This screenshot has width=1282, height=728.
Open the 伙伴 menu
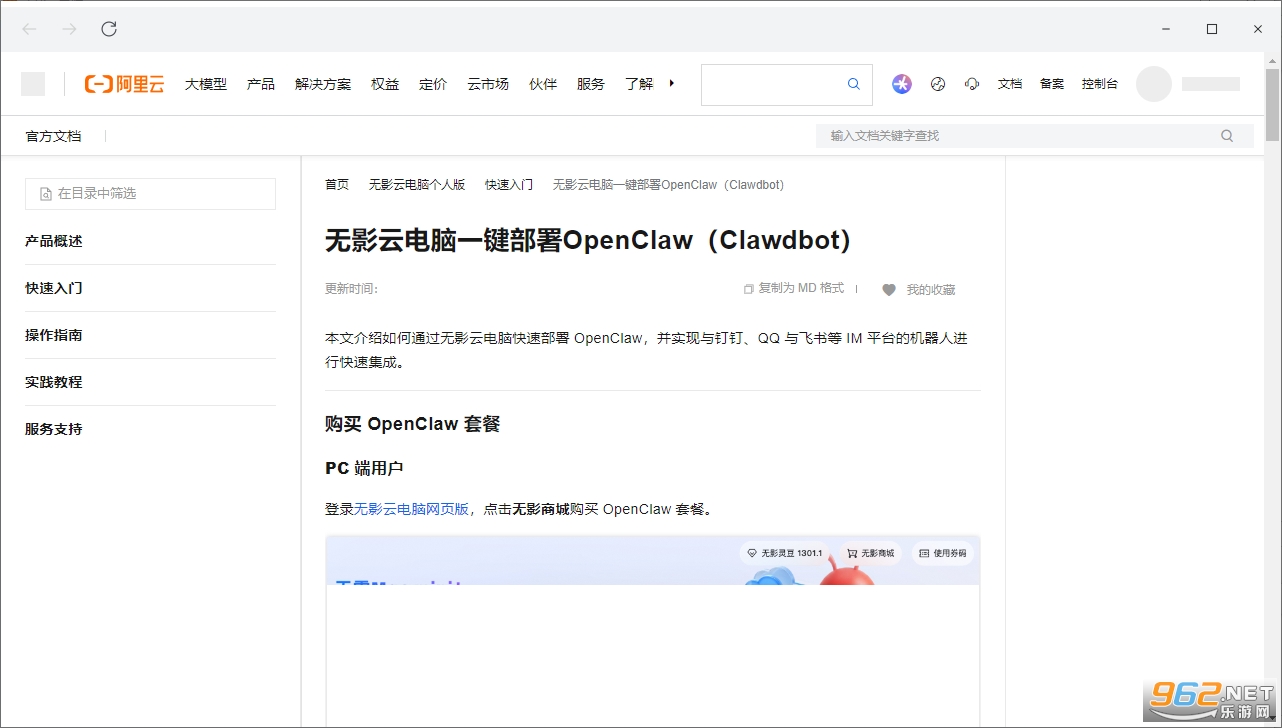coord(543,84)
